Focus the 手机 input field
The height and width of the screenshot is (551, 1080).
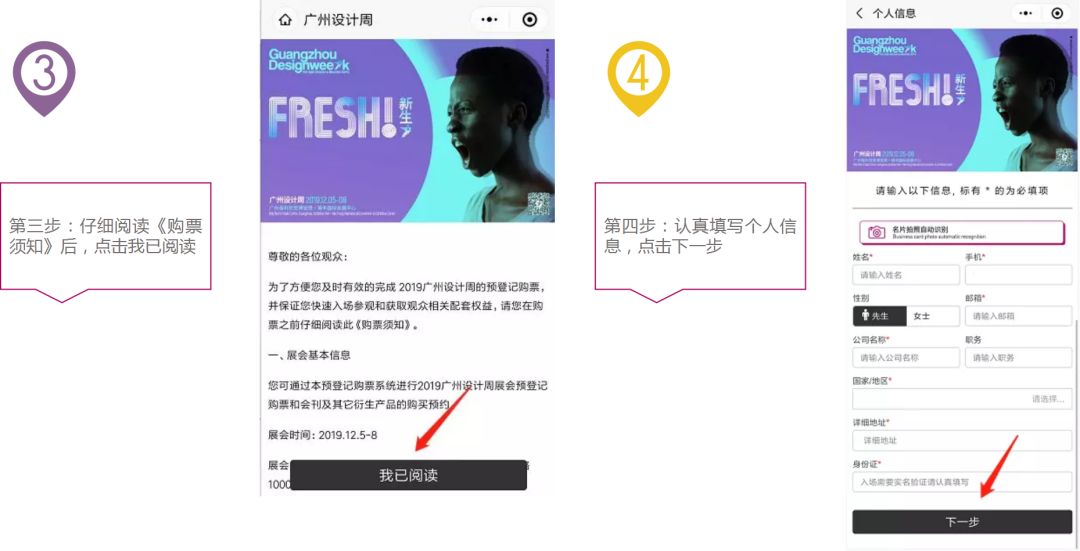pos(1018,275)
